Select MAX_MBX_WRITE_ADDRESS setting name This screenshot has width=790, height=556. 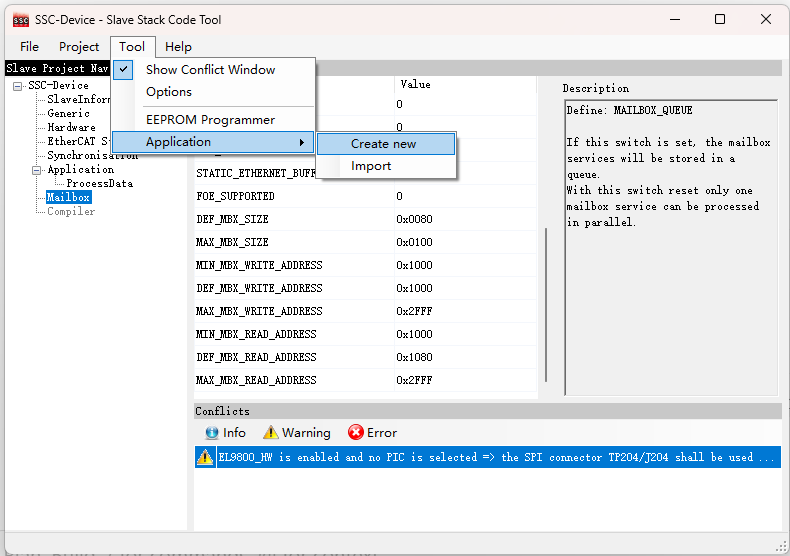[259, 311]
